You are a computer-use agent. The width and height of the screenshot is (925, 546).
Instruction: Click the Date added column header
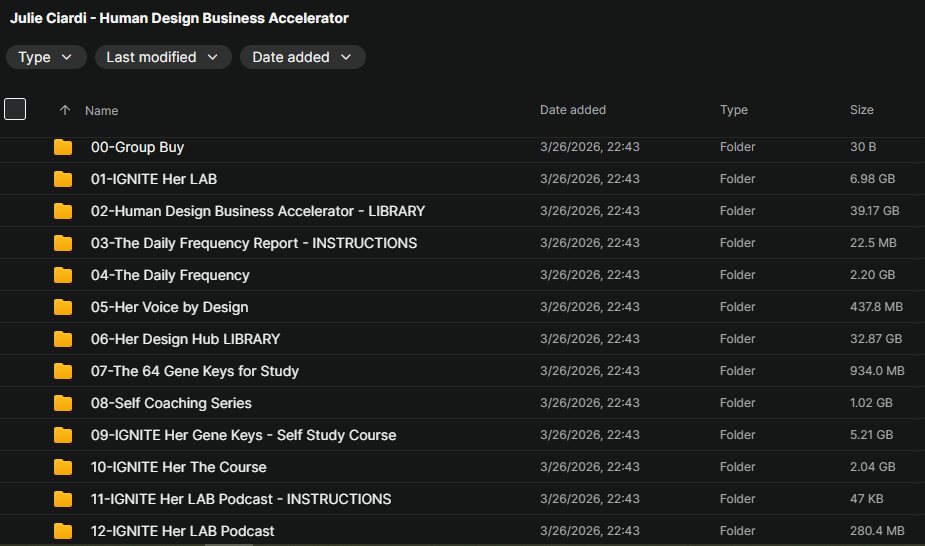pos(572,110)
